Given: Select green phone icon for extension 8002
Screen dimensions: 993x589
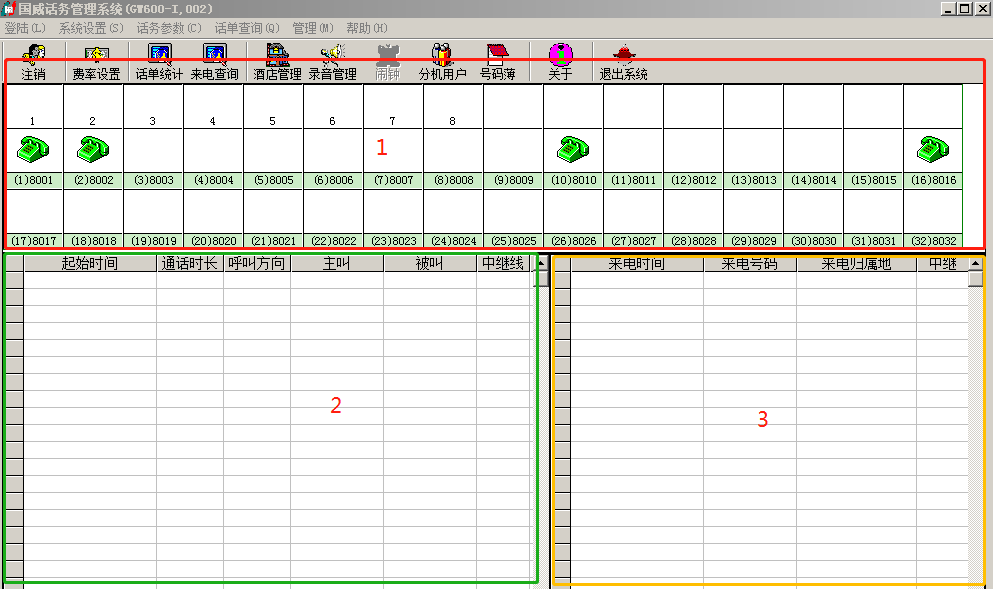Looking at the screenshot, I should point(93,149).
